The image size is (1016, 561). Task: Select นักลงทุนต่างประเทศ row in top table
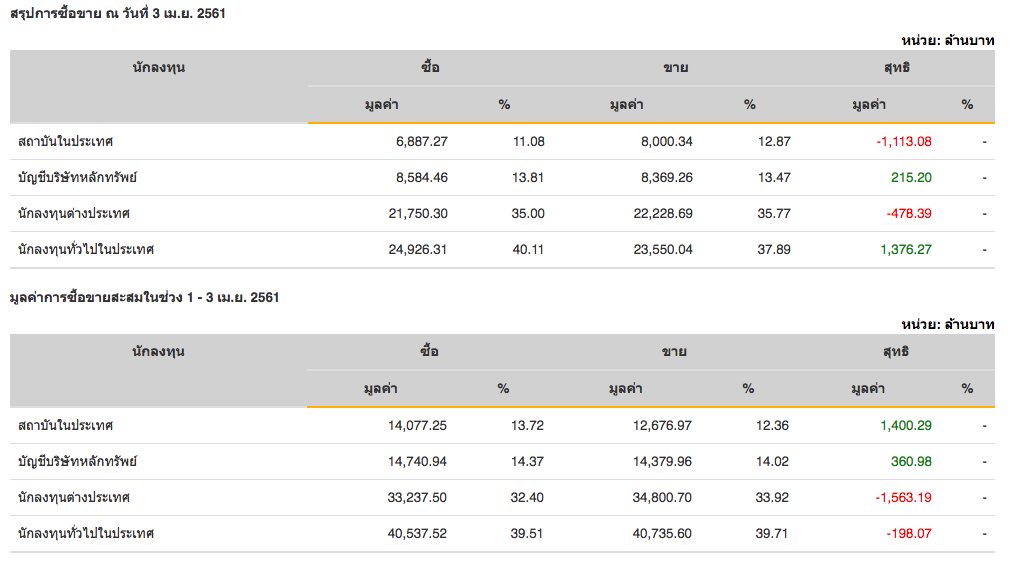click(74, 214)
